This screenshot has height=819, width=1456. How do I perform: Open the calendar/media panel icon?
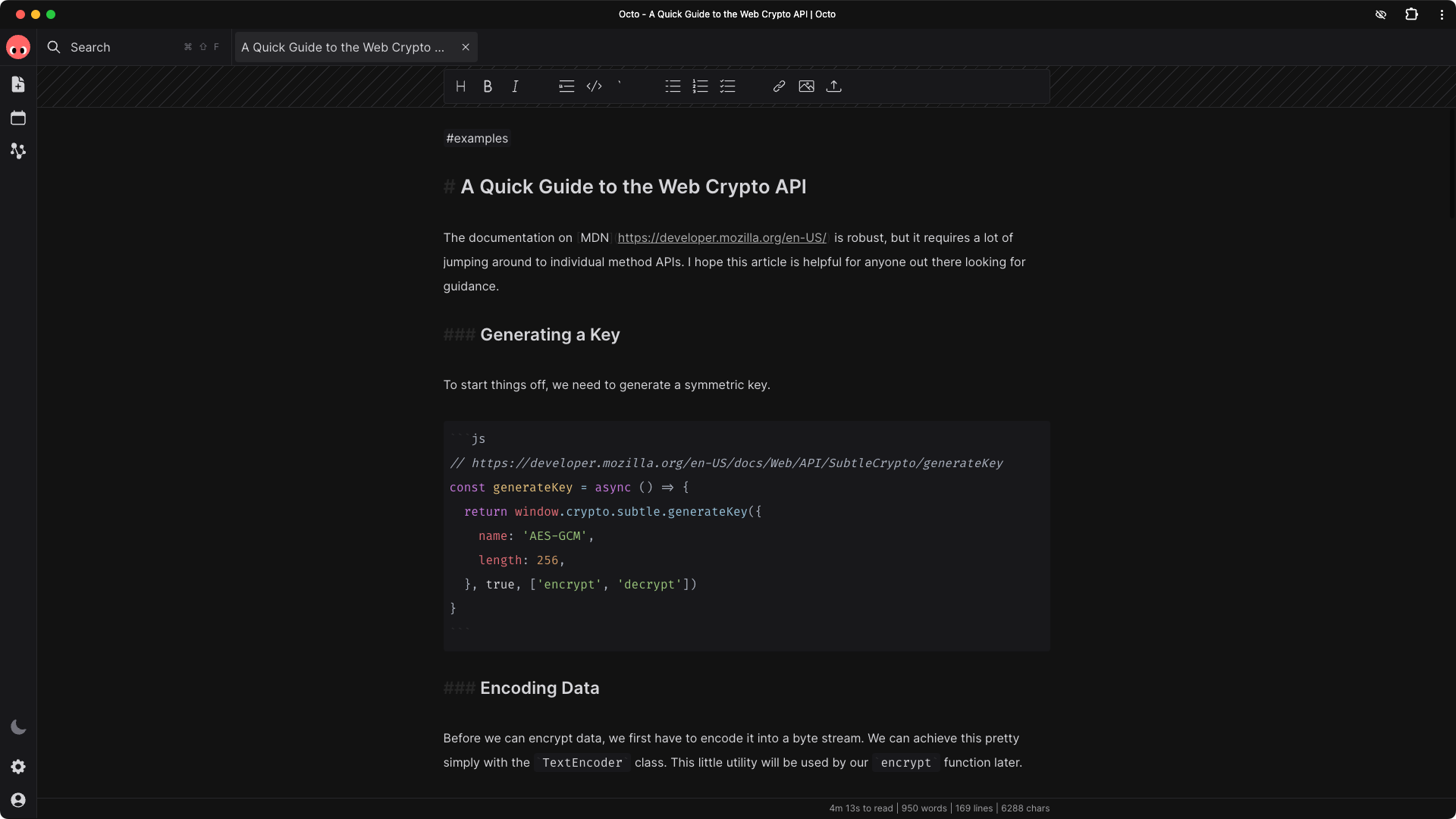[x=18, y=118]
